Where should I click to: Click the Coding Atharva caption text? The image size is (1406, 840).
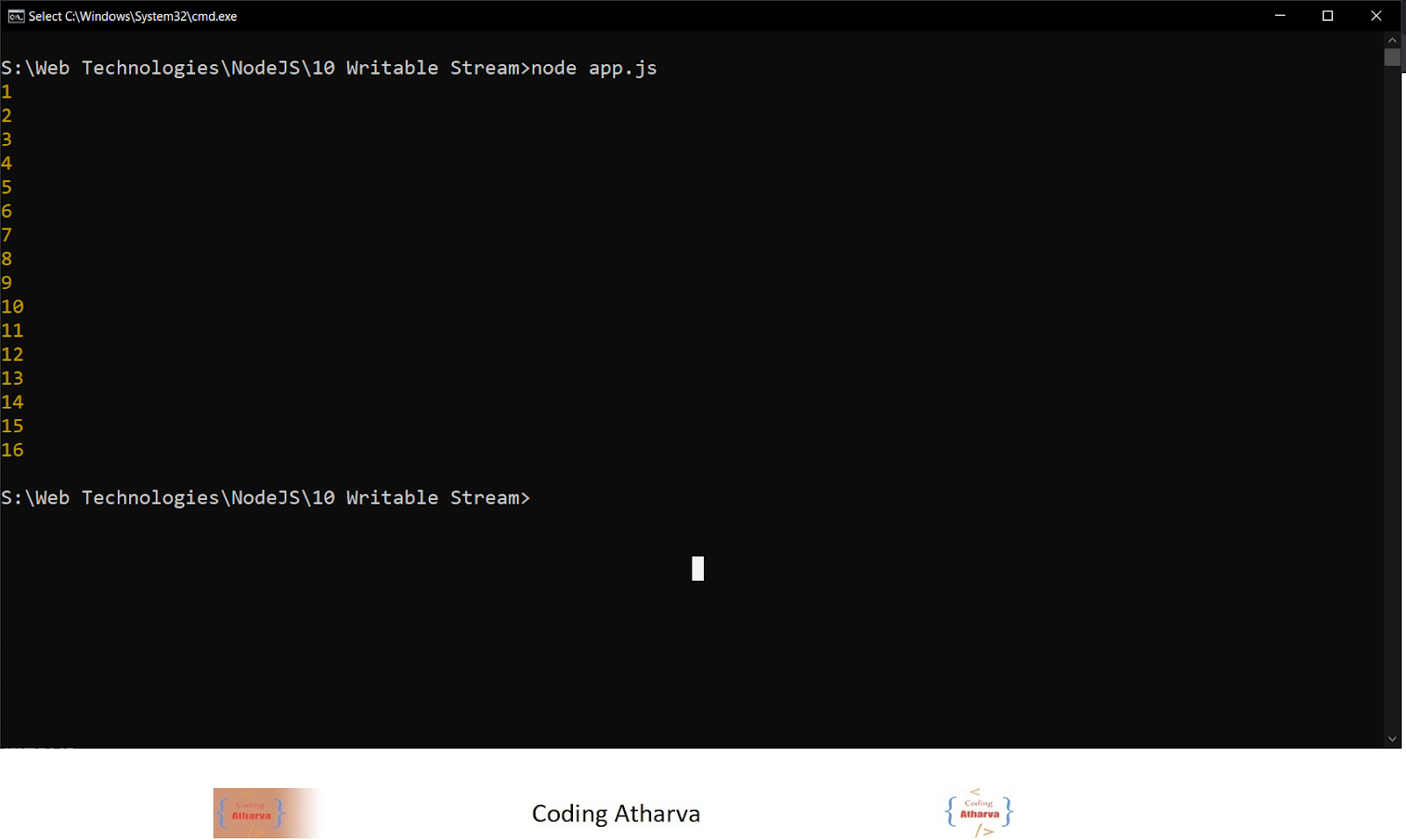pyautogui.click(x=616, y=813)
